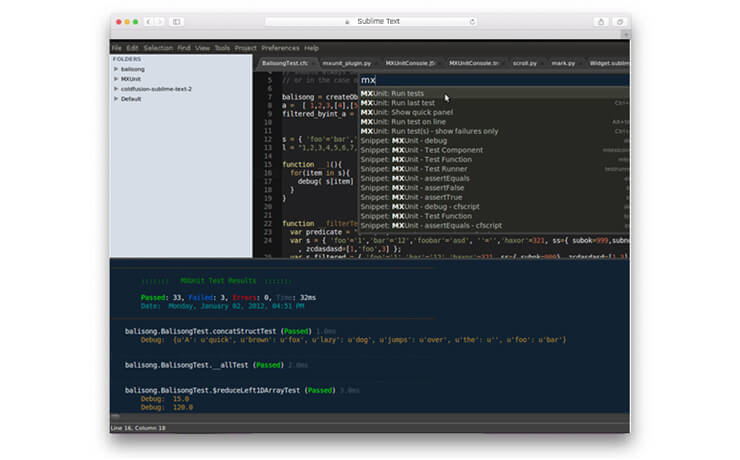Click the command palette input containing mx
The height and width of the screenshot is (460, 740).
[x=494, y=80]
